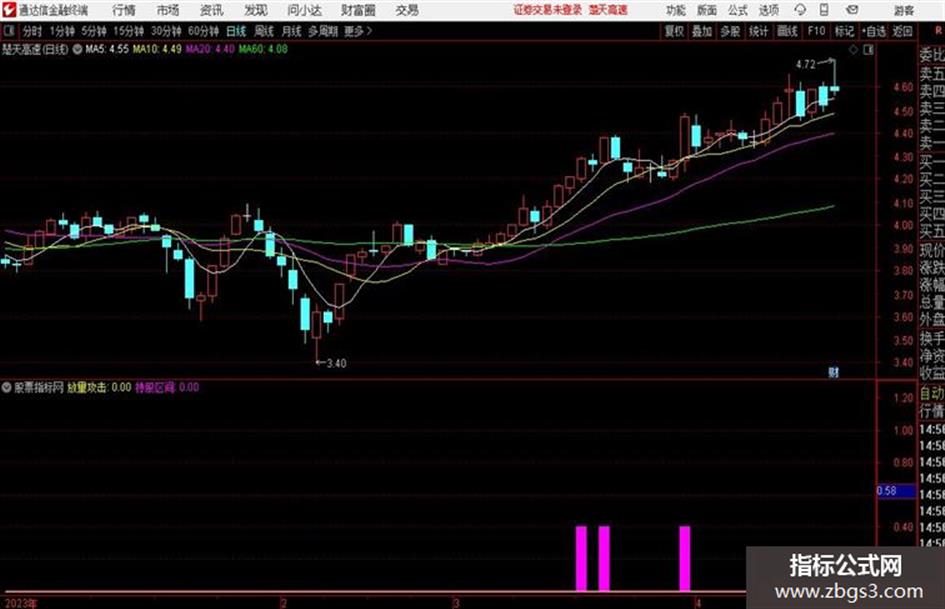
Task: Click the 返回 back button
Action: [902, 31]
